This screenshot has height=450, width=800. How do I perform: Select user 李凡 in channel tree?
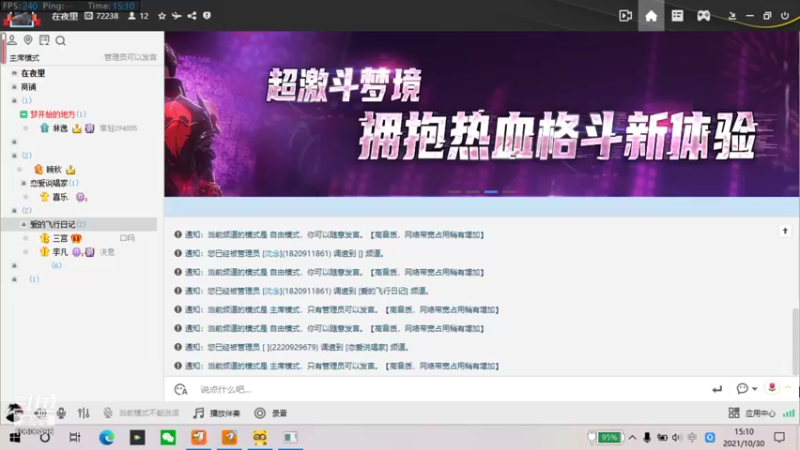(60, 252)
